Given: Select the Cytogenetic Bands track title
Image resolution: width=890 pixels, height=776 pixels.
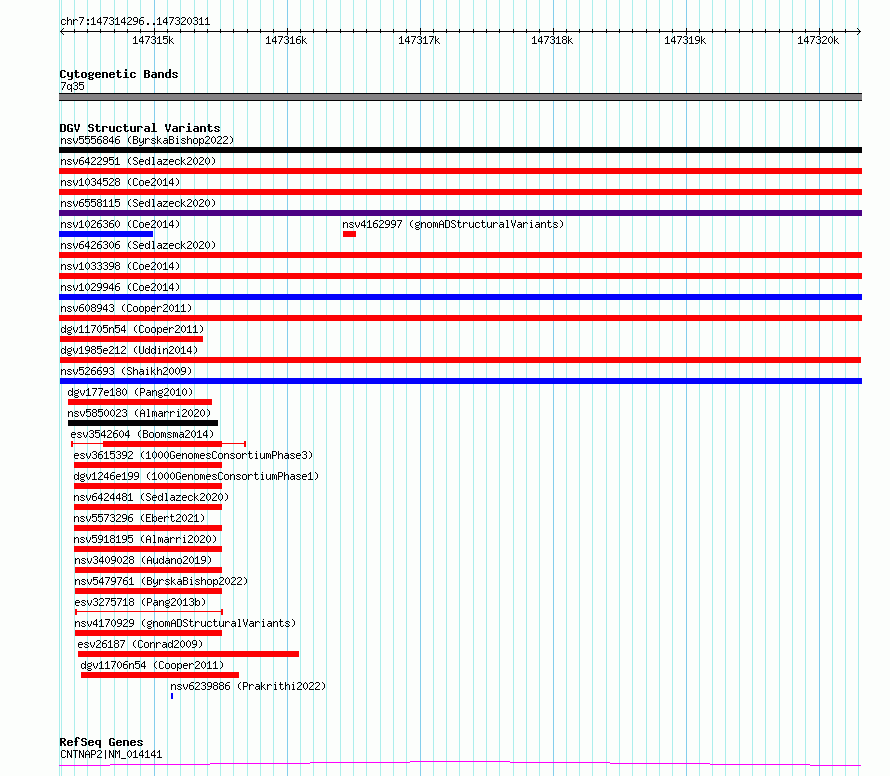Looking at the screenshot, I should (x=119, y=74).
